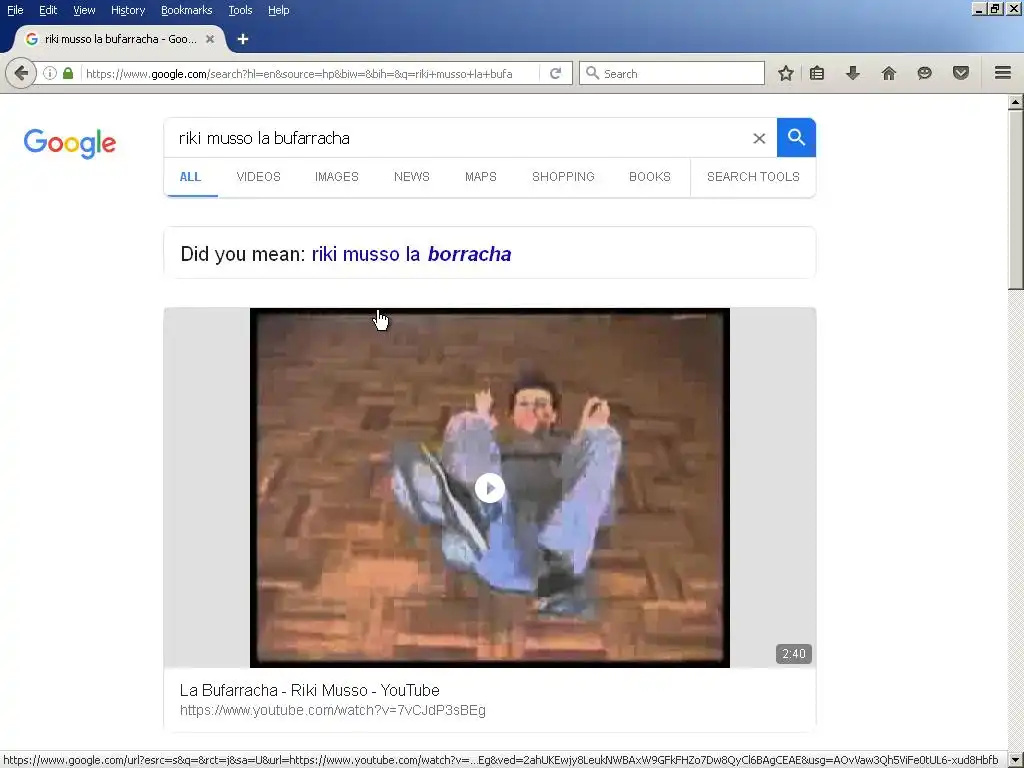Screen dimensions: 1024x768
Task: Open the File menu
Action: (x=15, y=10)
